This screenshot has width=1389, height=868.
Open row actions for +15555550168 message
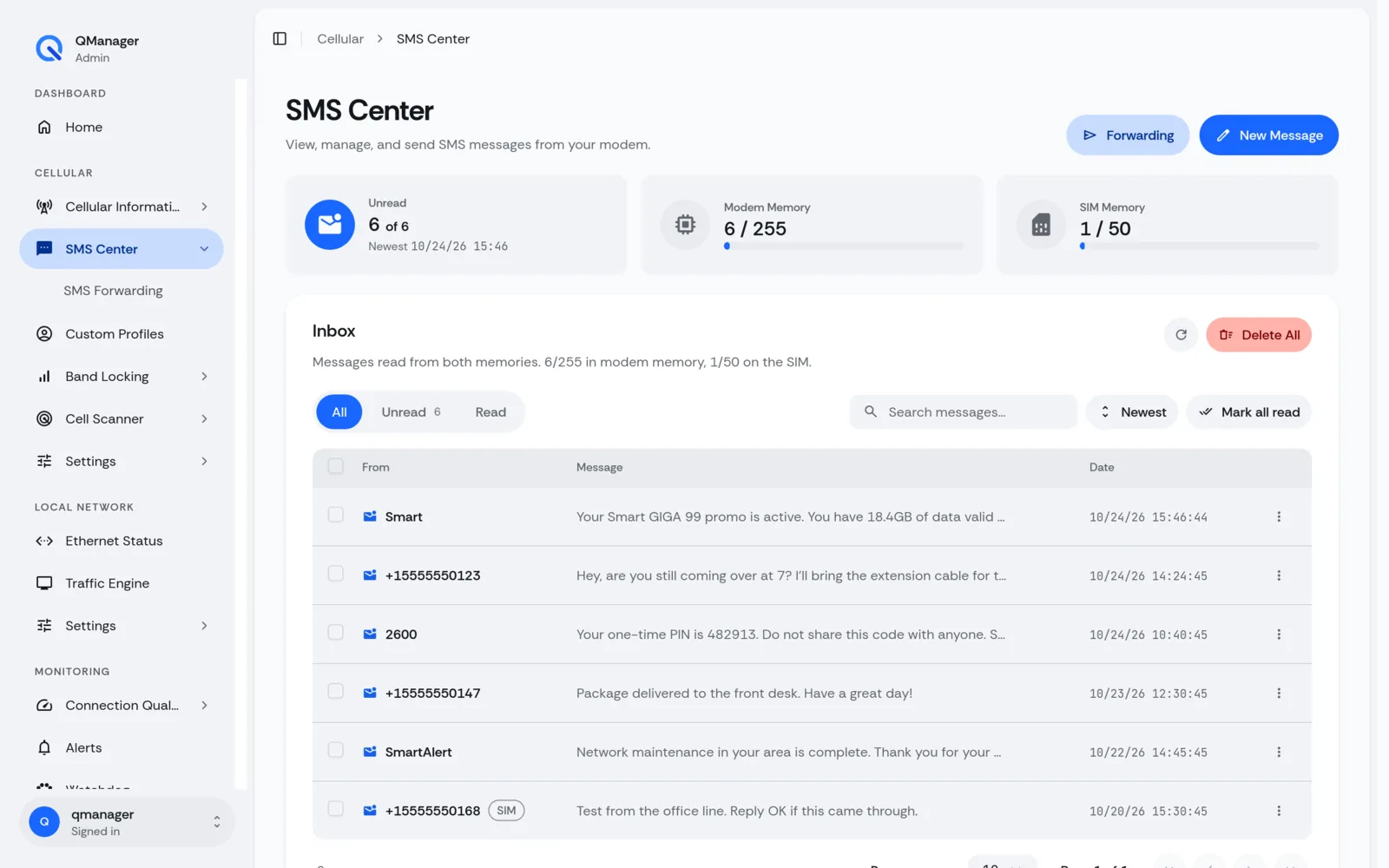(x=1279, y=811)
